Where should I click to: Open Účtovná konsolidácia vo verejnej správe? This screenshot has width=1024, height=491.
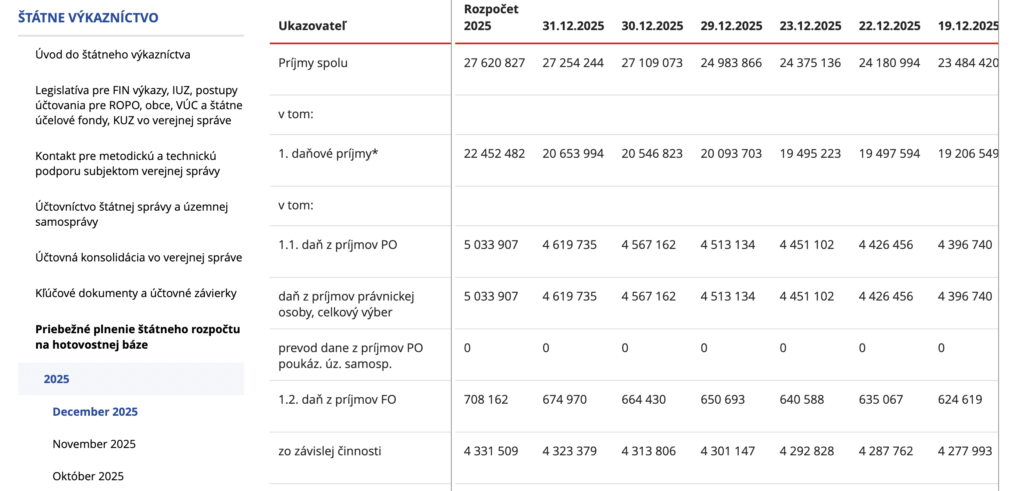pos(138,257)
